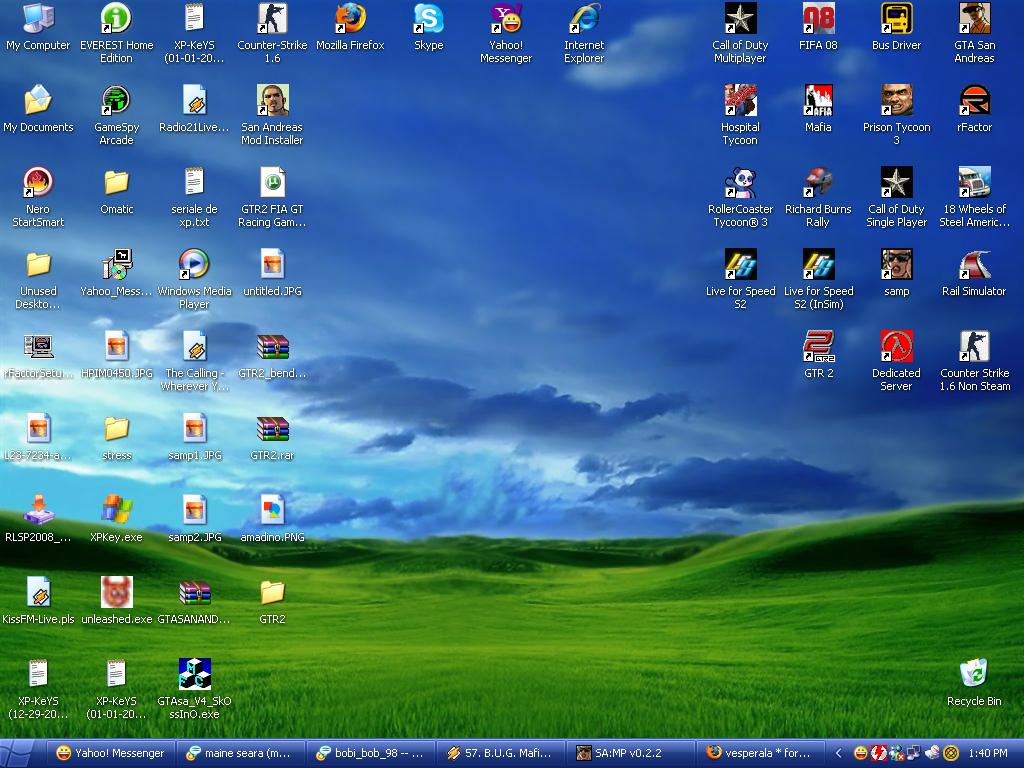The image size is (1024, 768).
Task: Click the Counter-Strike 1.6 shortcut icon
Action: click(x=272, y=19)
